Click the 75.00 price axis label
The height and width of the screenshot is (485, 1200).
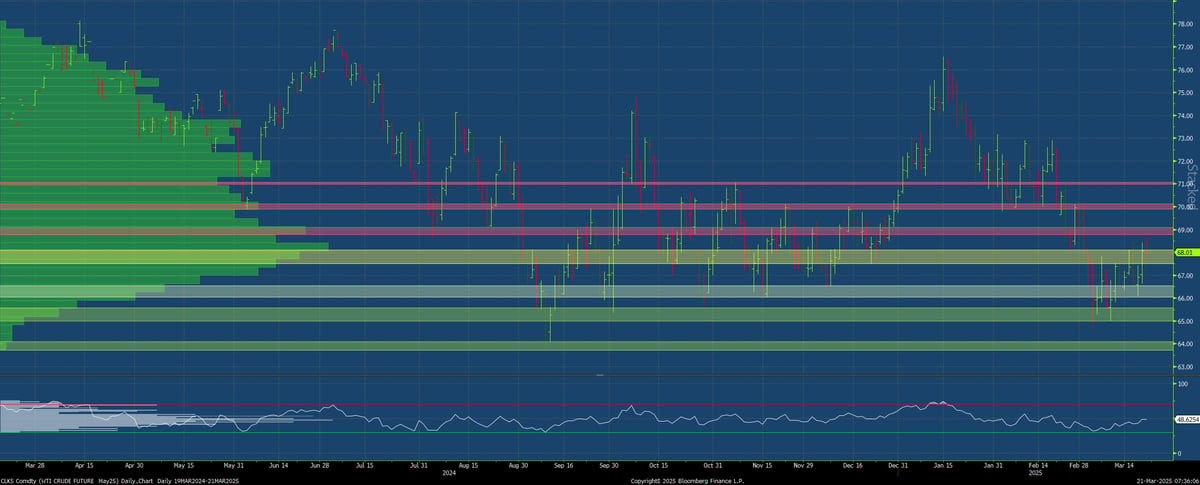1183,92
